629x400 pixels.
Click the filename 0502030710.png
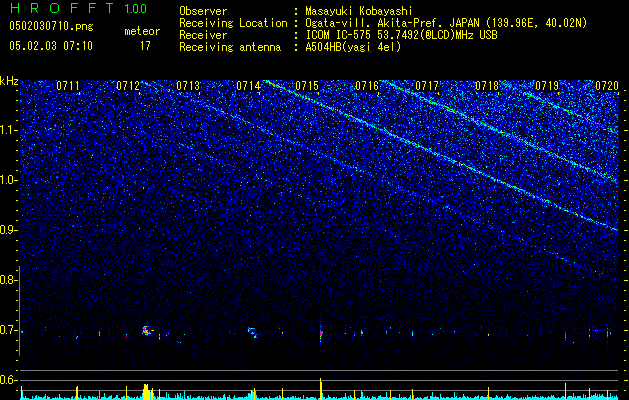pos(51,27)
